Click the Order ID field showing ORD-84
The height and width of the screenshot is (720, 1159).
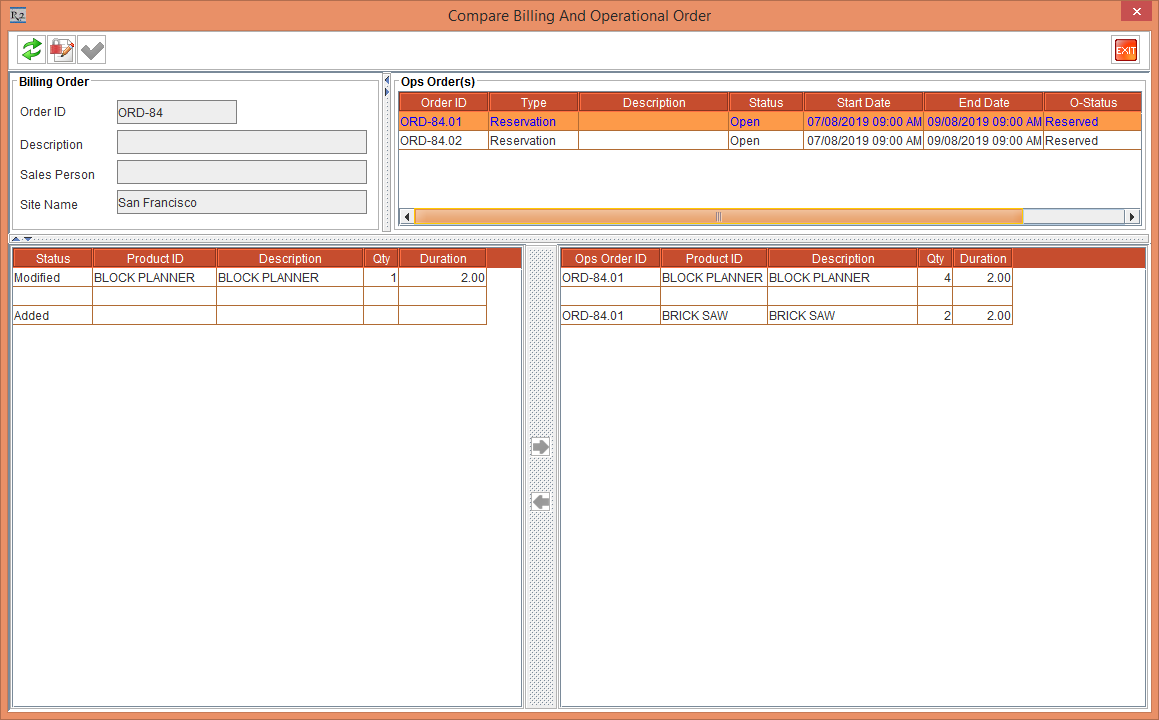point(176,111)
